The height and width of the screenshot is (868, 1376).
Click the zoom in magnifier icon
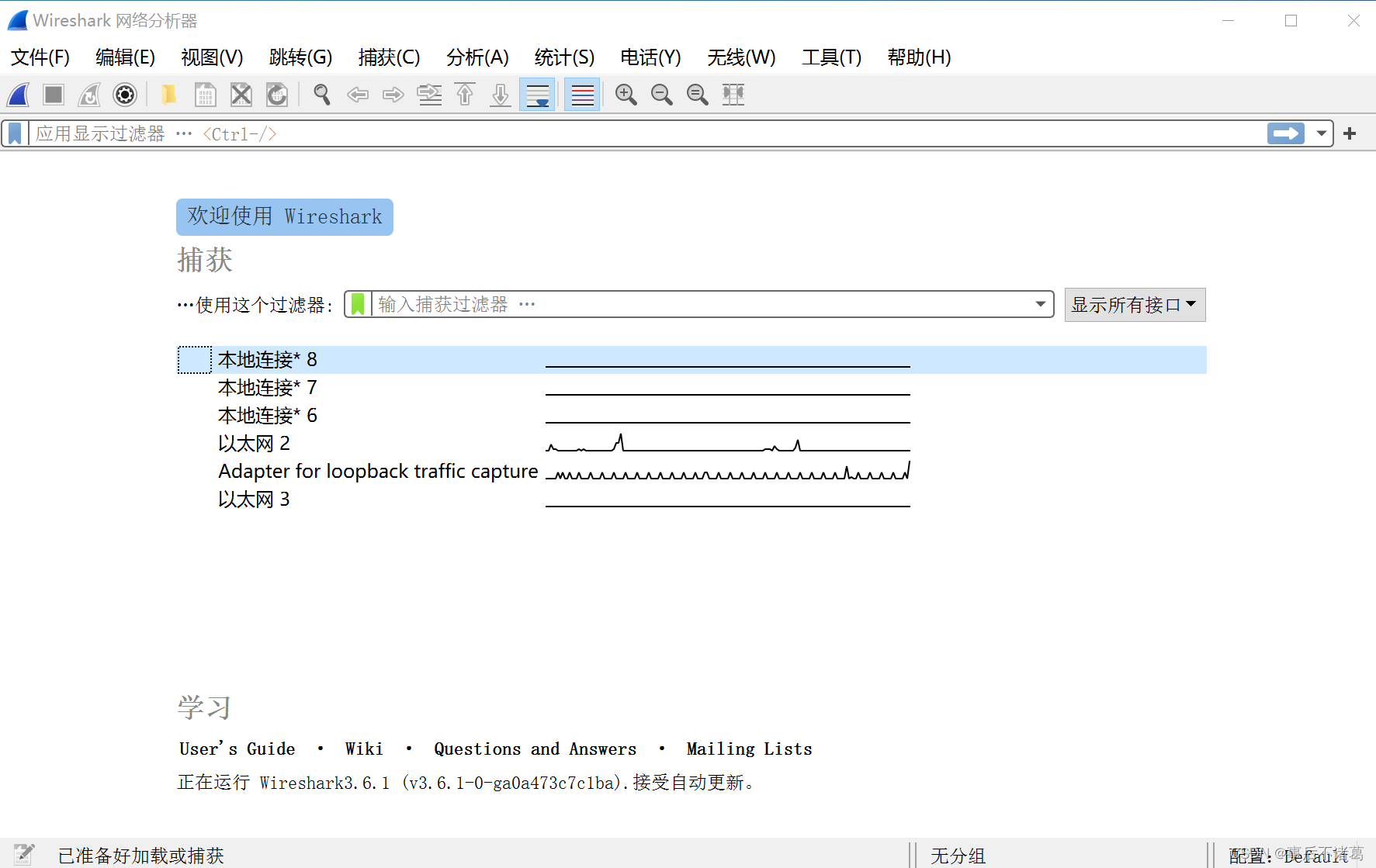(626, 95)
